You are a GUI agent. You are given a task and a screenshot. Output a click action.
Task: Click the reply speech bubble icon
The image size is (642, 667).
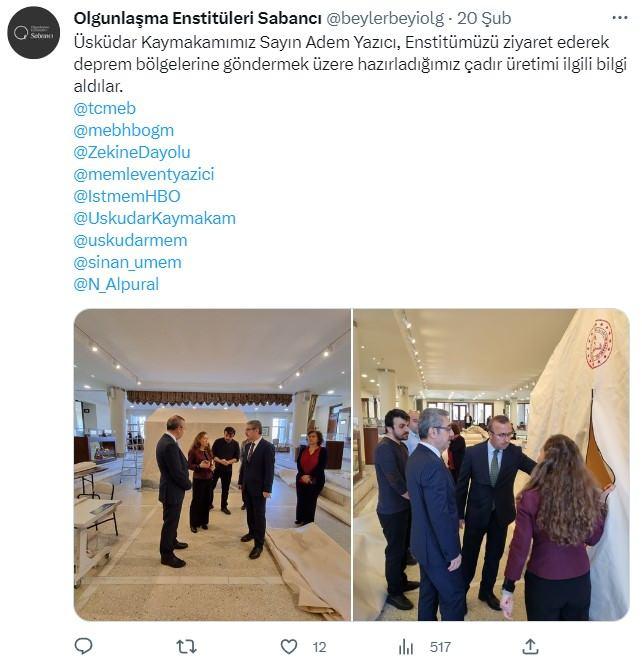83,647
